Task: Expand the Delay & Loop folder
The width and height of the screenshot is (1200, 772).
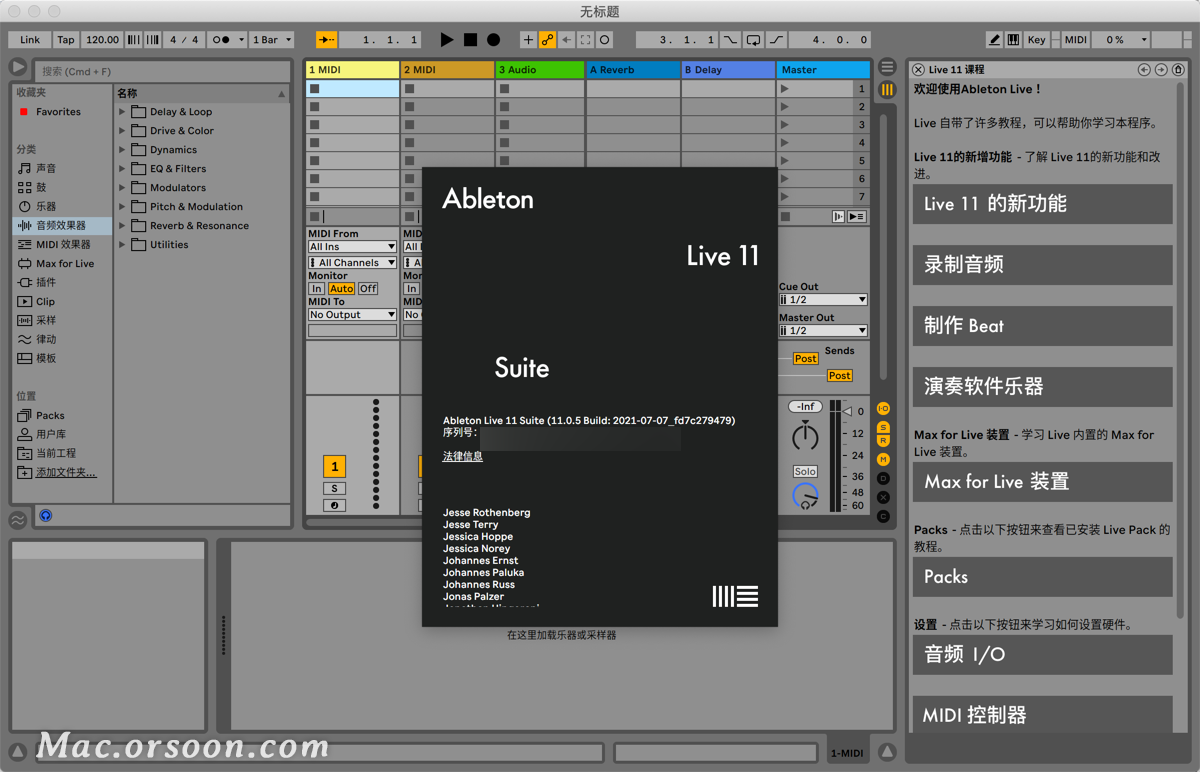Action: 122,112
